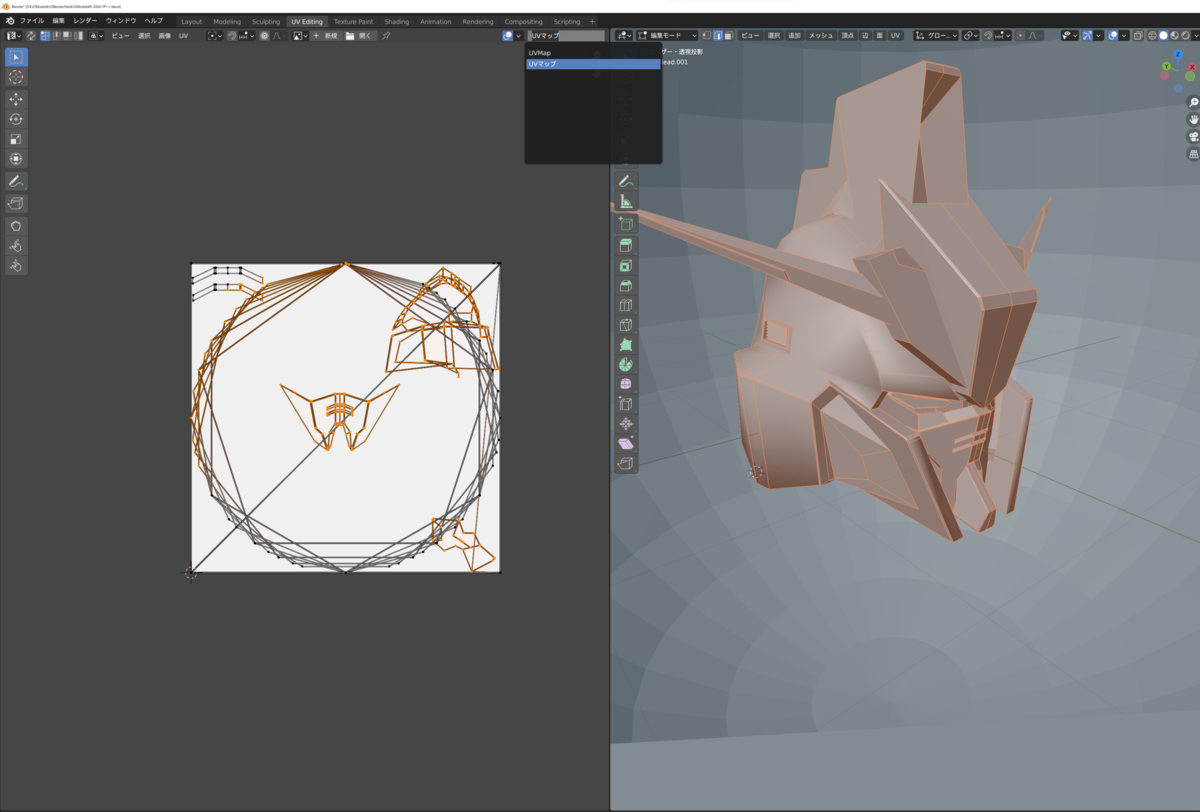Click the UV map name field
This screenshot has height=812, width=1200.
click(567, 36)
